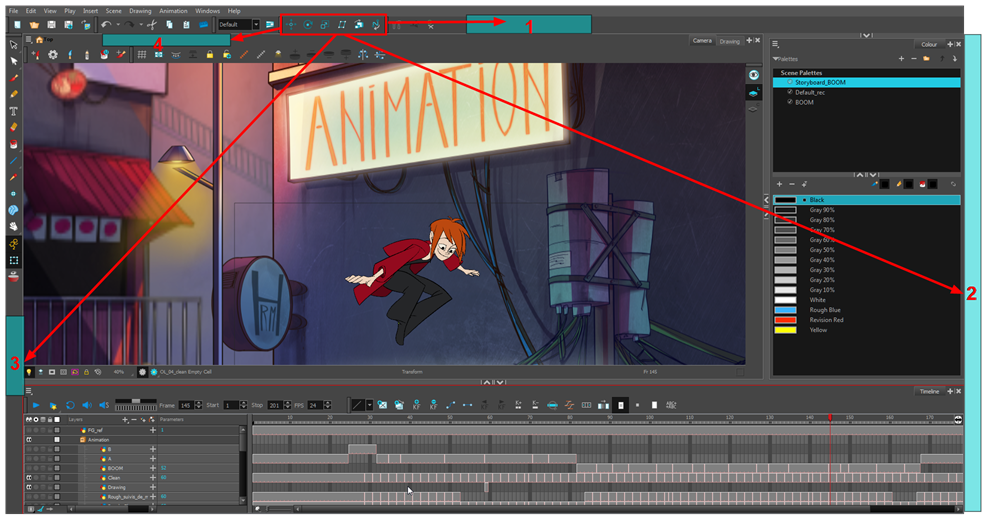The width and height of the screenshot is (987, 520).
Task: Select the Brush tool in the left toolbar
Action: (x=13, y=78)
